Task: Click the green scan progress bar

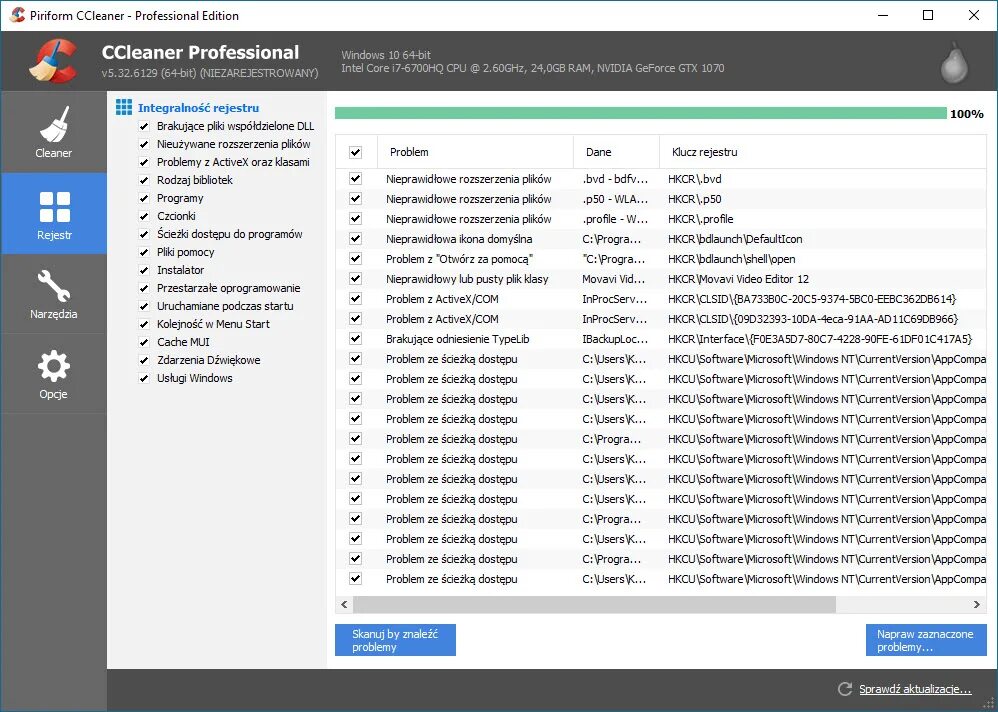Action: pos(641,113)
